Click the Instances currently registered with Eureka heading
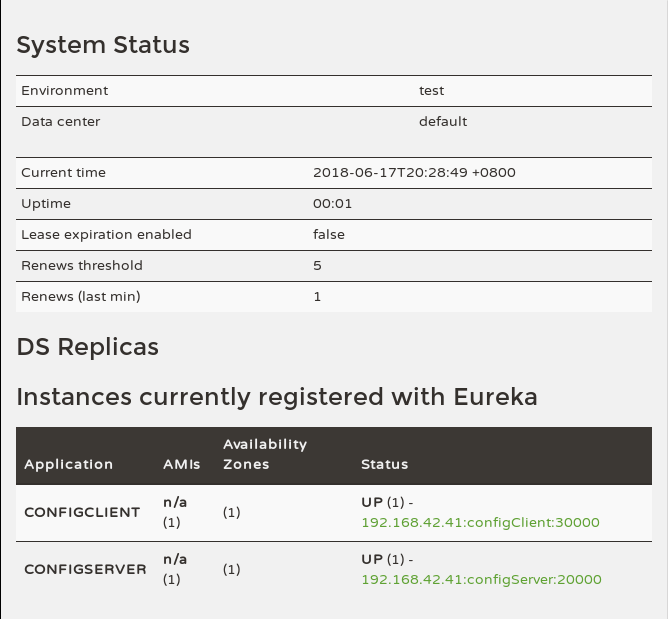 [x=277, y=397]
